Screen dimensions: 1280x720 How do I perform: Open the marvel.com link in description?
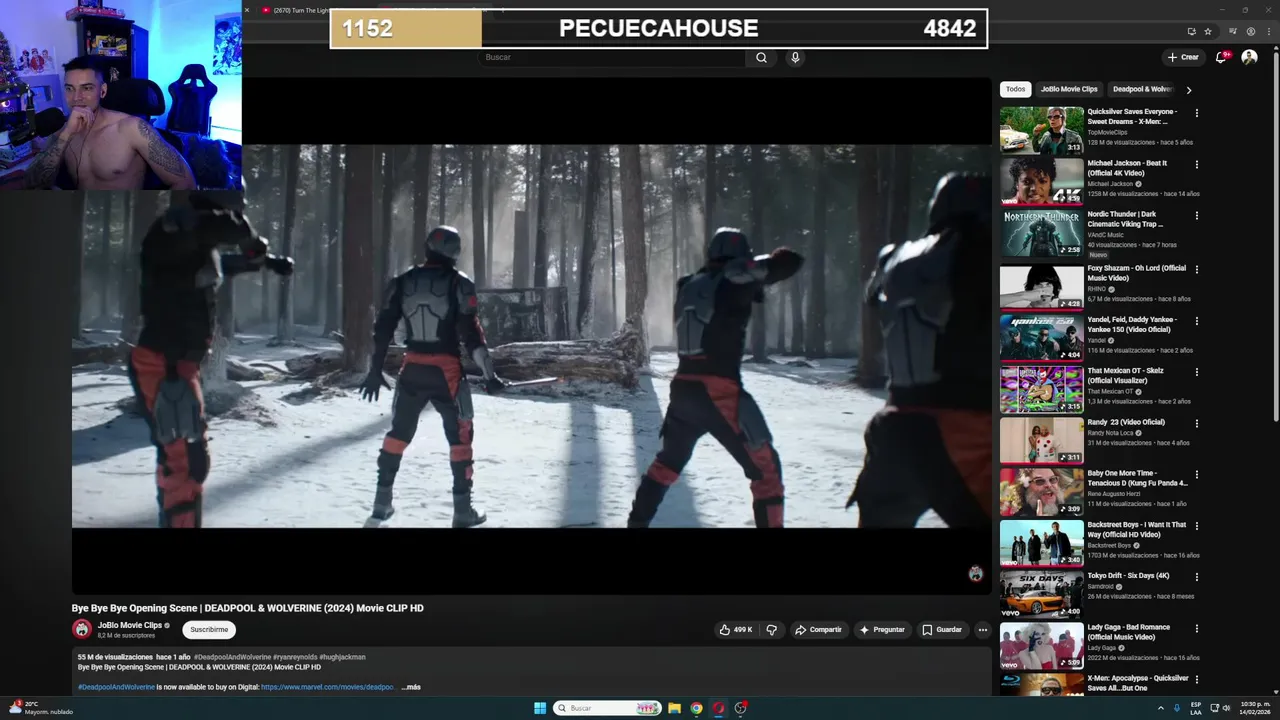click(328, 687)
